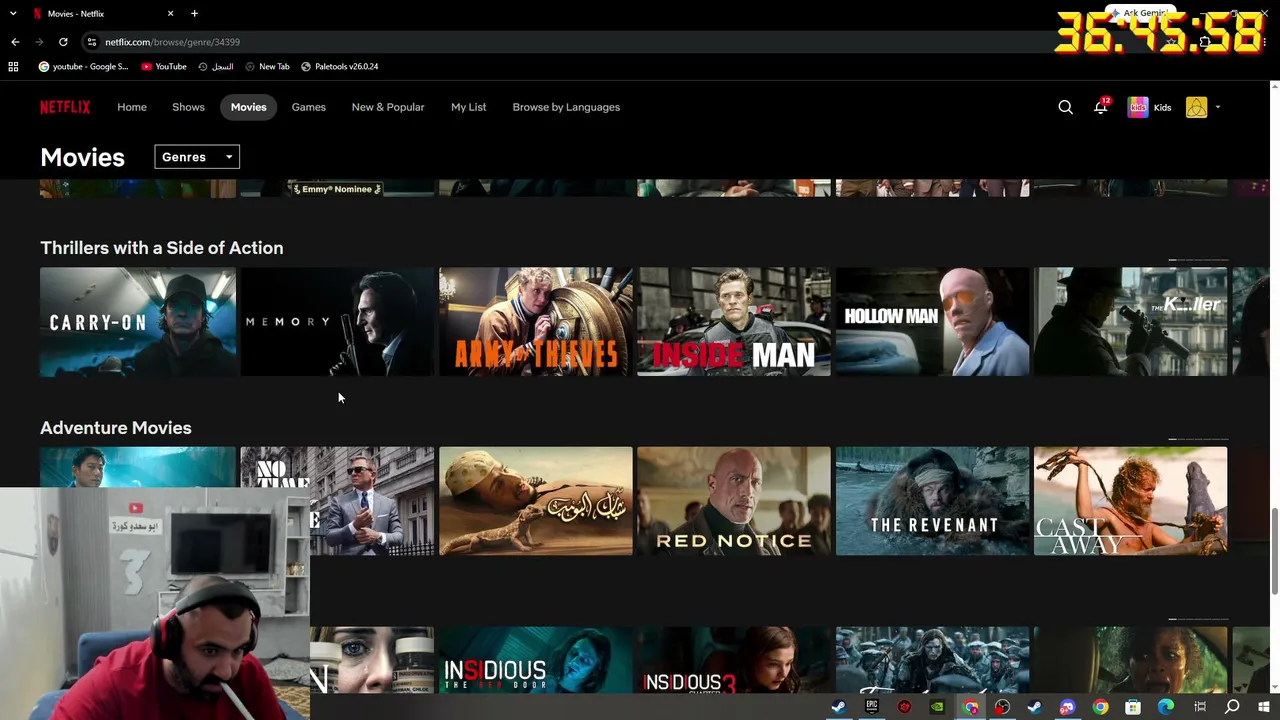Expand the account menu caret

[1218, 107]
